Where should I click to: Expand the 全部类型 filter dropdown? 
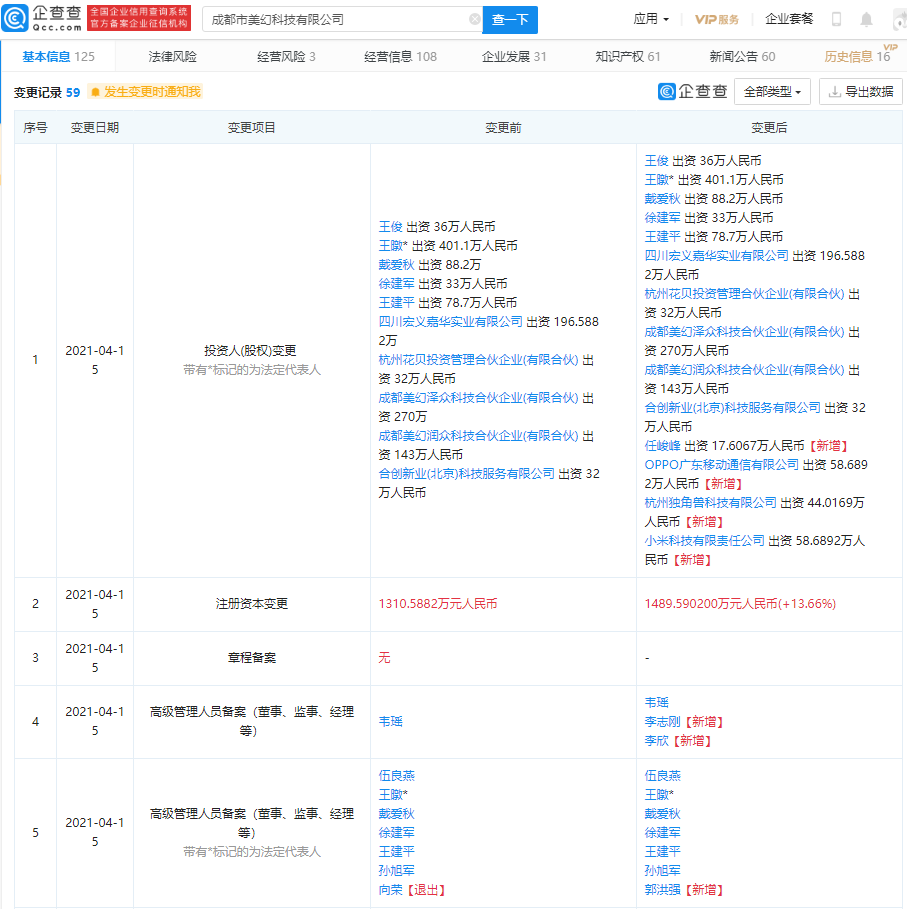[772, 92]
